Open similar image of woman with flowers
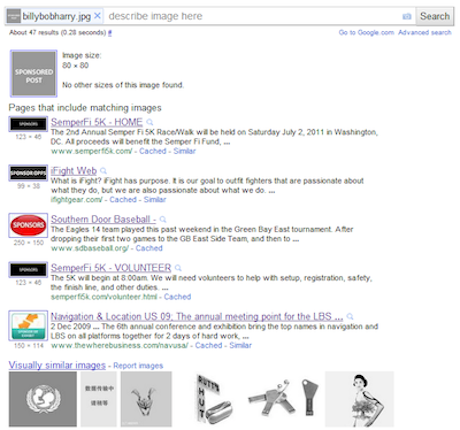The image size is (460, 430). [x=359, y=399]
